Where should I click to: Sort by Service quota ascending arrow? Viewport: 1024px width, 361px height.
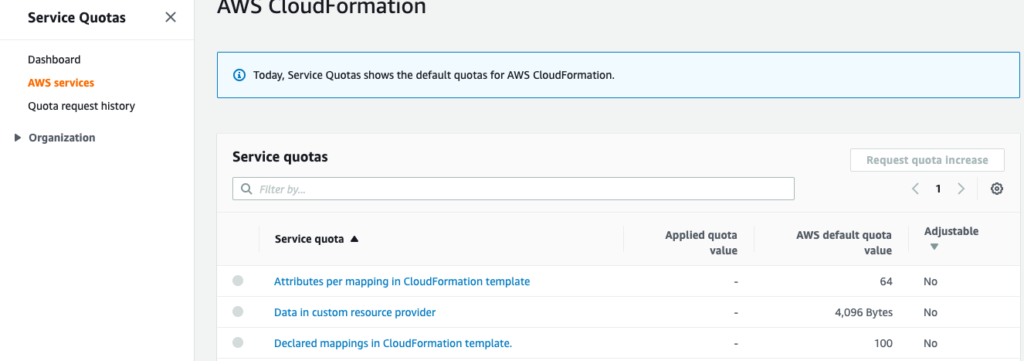point(355,239)
